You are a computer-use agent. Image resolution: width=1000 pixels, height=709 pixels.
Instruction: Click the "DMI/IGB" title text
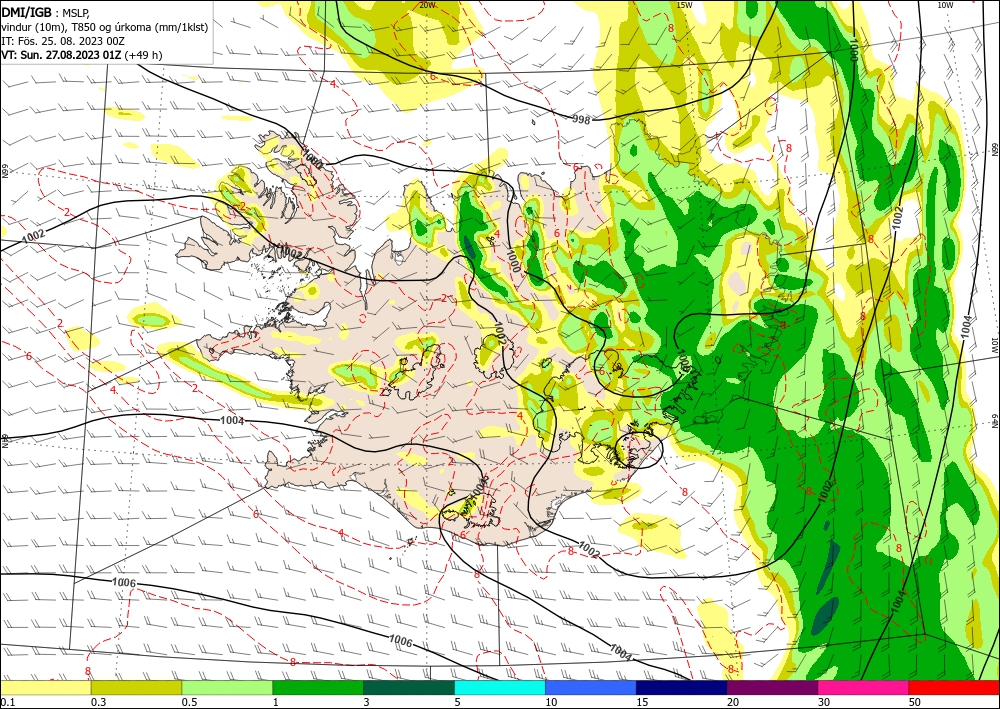(27, 11)
